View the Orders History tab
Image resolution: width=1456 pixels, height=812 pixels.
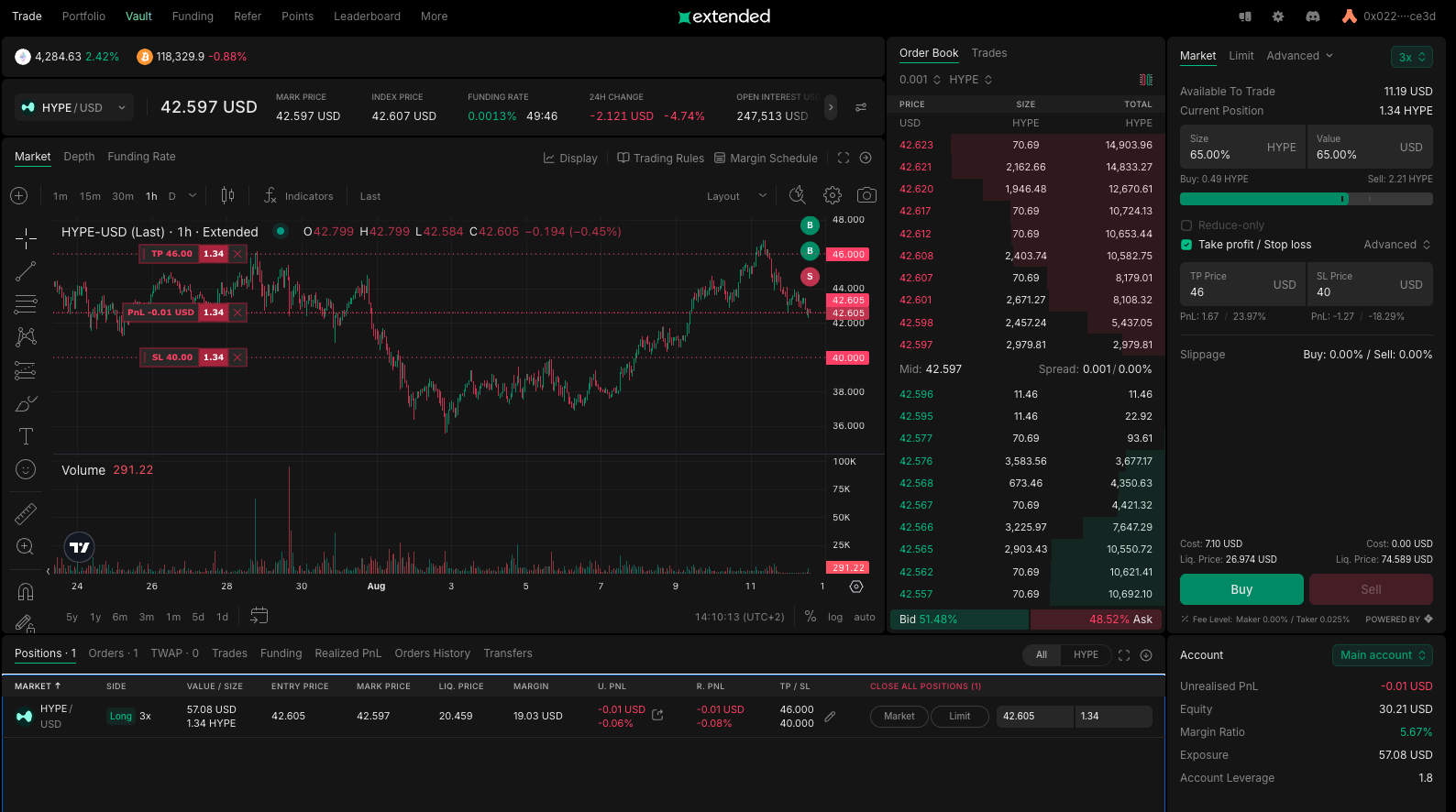(432, 653)
